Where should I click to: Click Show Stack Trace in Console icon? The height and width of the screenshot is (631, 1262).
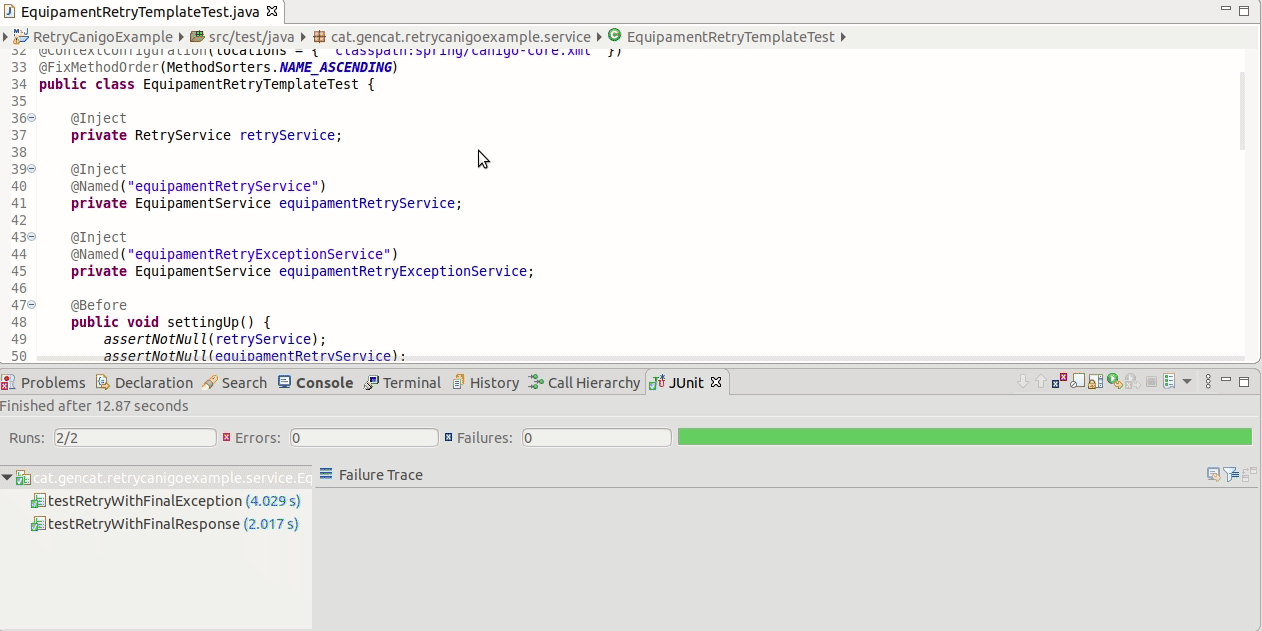coord(1214,475)
